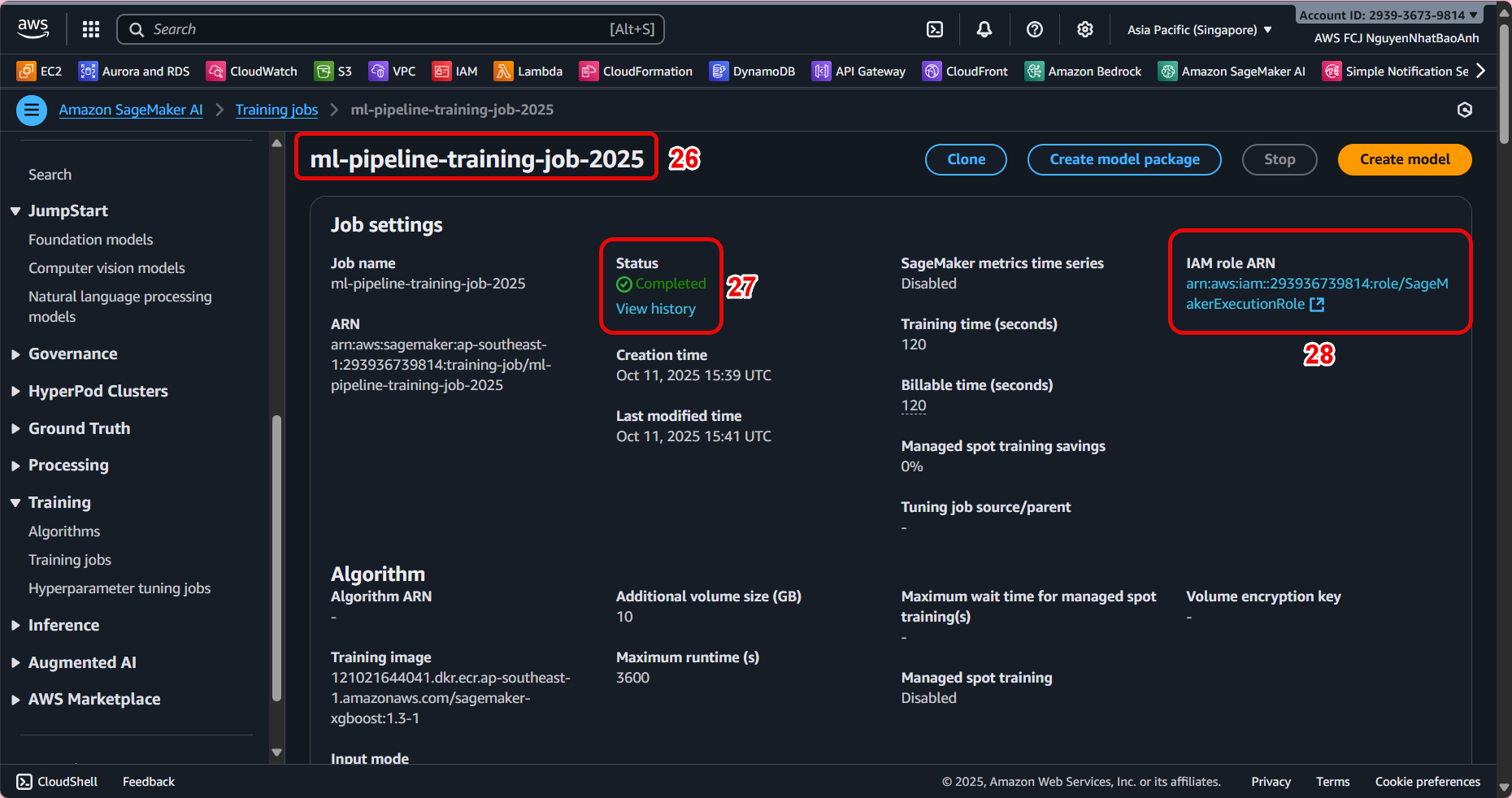The height and width of the screenshot is (798, 1512).
Task: Open the Simple Notification Service shortcut
Action: point(1395,72)
